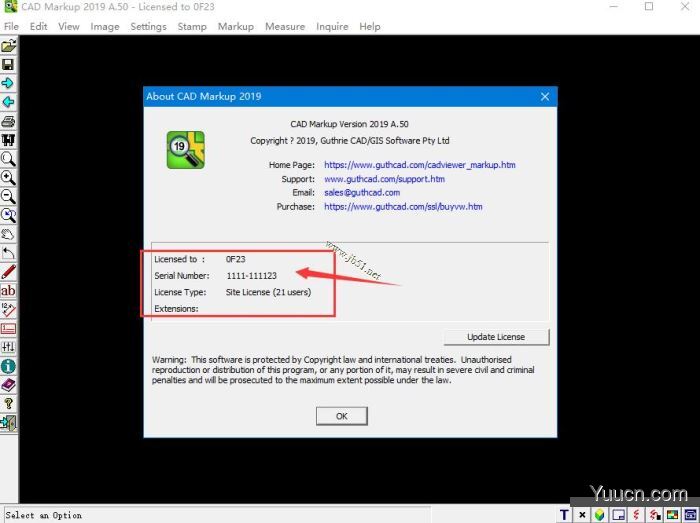Open the Inquire menu
This screenshot has height=523, width=700.
332,26
